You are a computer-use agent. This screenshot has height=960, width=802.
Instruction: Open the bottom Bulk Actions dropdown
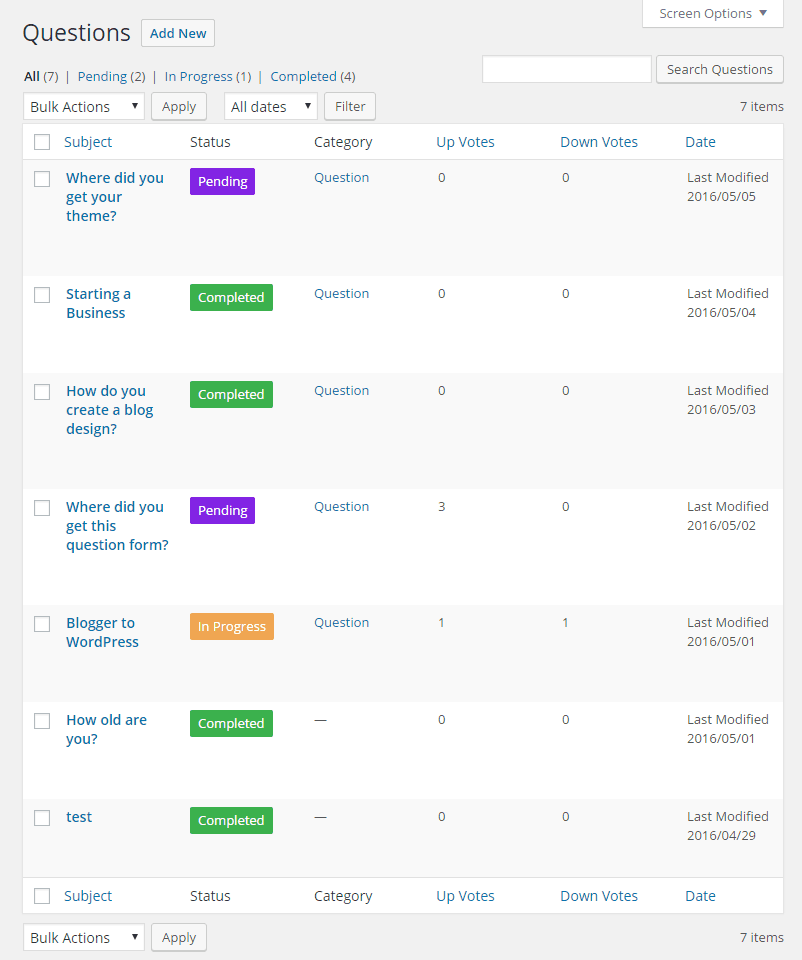[x=84, y=937]
